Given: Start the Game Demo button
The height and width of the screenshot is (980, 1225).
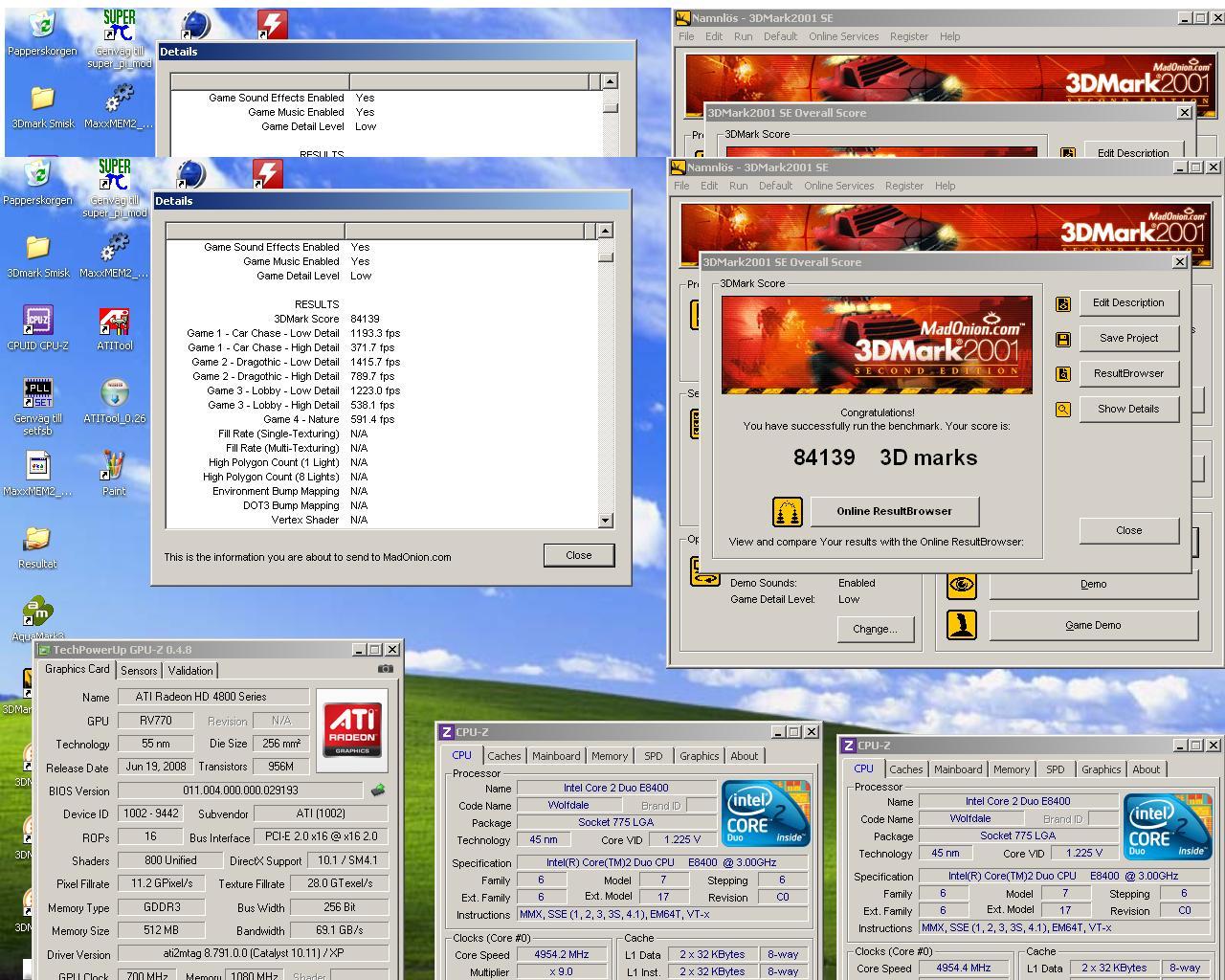Looking at the screenshot, I should click(x=1094, y=625).
